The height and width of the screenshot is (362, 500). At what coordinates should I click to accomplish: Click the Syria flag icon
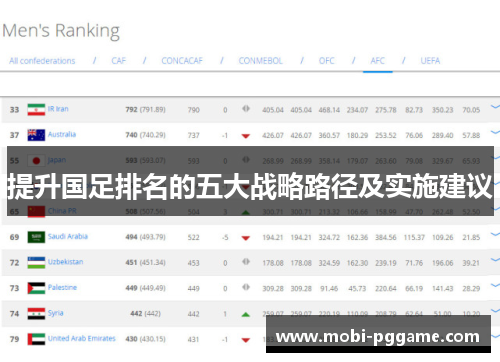36,314
